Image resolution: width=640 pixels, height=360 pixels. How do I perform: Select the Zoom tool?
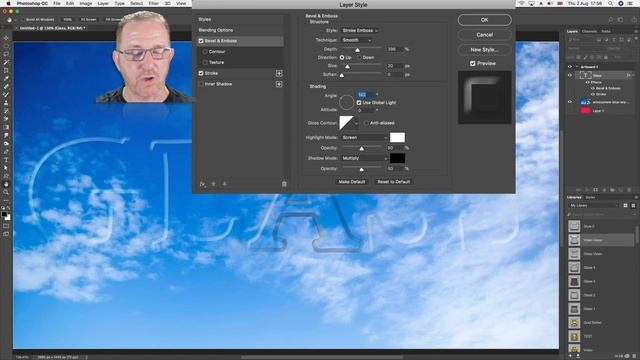pyautogui.click(x=6, y=192)
